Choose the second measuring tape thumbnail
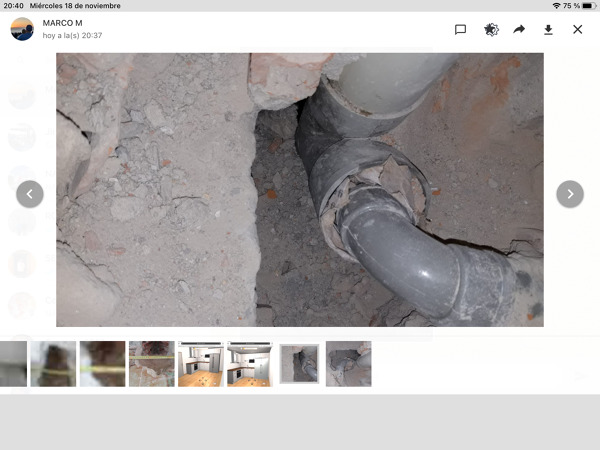Screen dimensions: 600x450 [102, 364]
